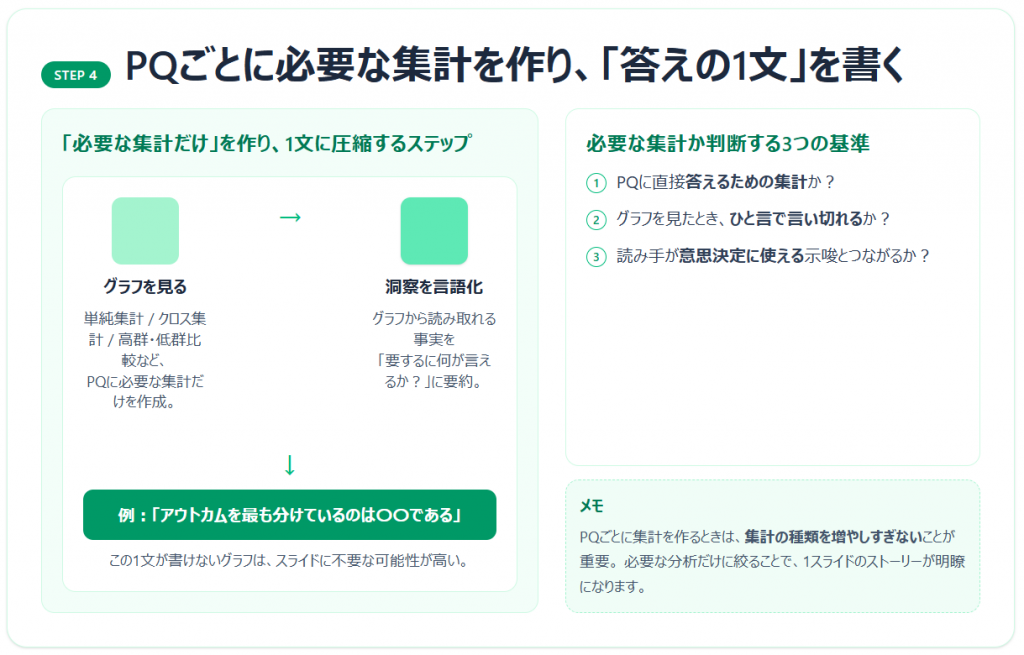
Task: Select the グラフを見る label
Action: tap(145, 287)
